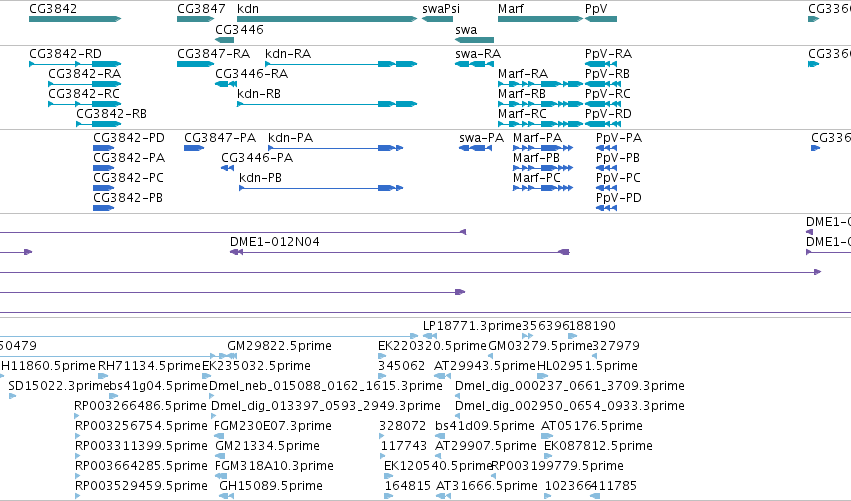Click the CG3847-RA transcript label
The height and width of the screenshot is (501, 851).
tap(213, 54)
